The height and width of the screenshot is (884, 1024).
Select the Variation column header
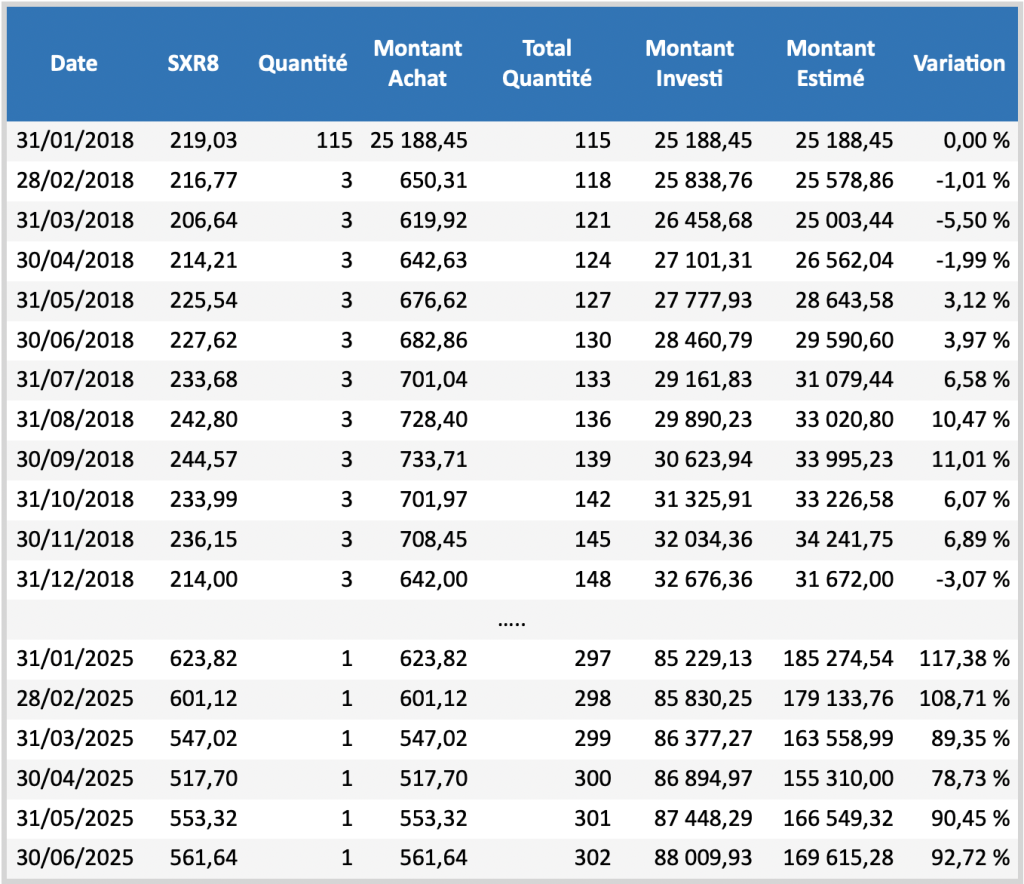tap(959, 63)
